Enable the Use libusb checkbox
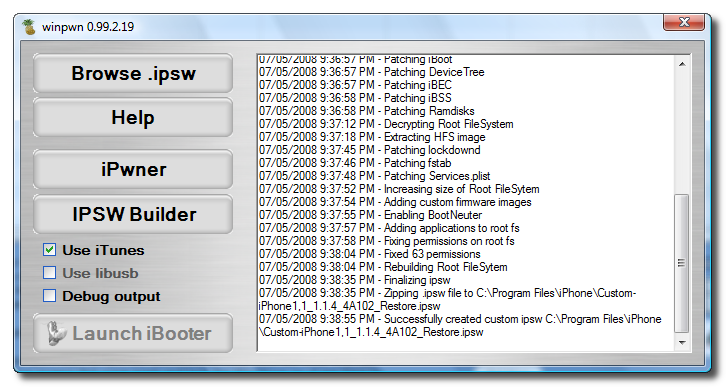 50,273
